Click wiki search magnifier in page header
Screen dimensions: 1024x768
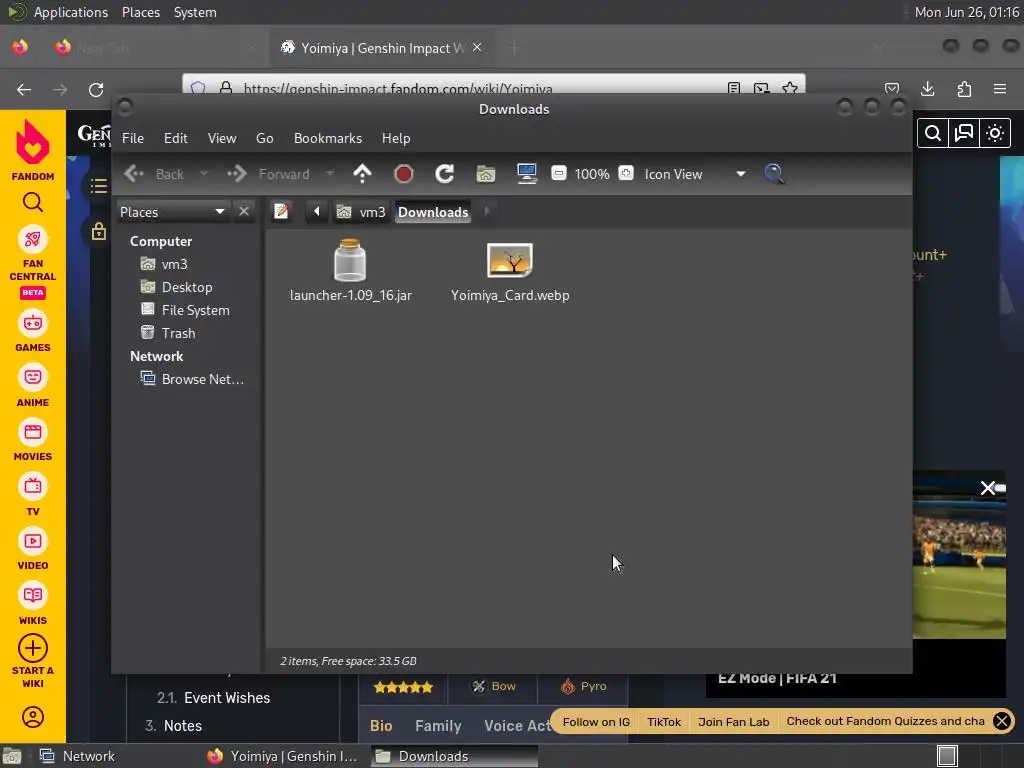click(933, 133)
